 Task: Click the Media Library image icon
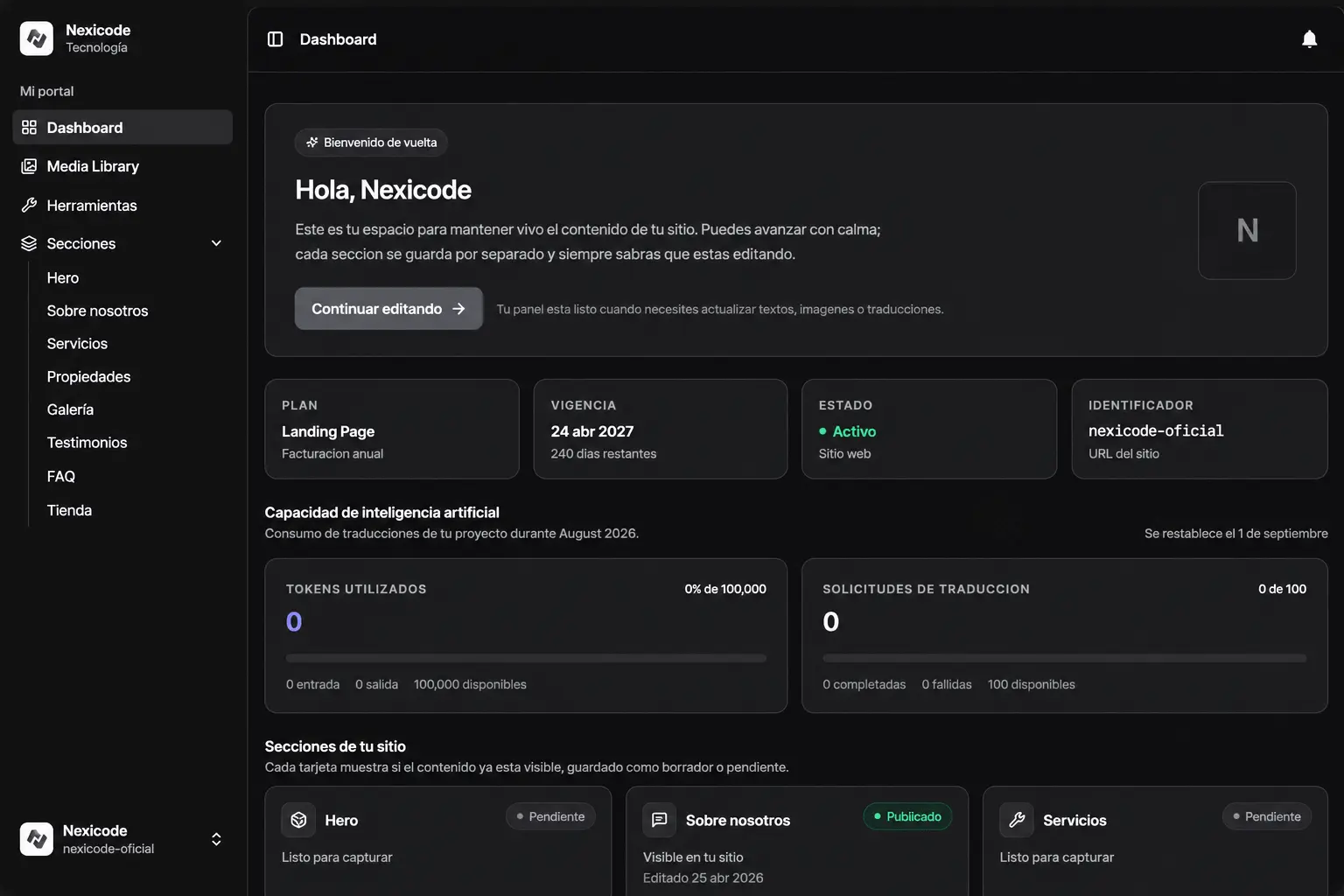tap(29, 166)
